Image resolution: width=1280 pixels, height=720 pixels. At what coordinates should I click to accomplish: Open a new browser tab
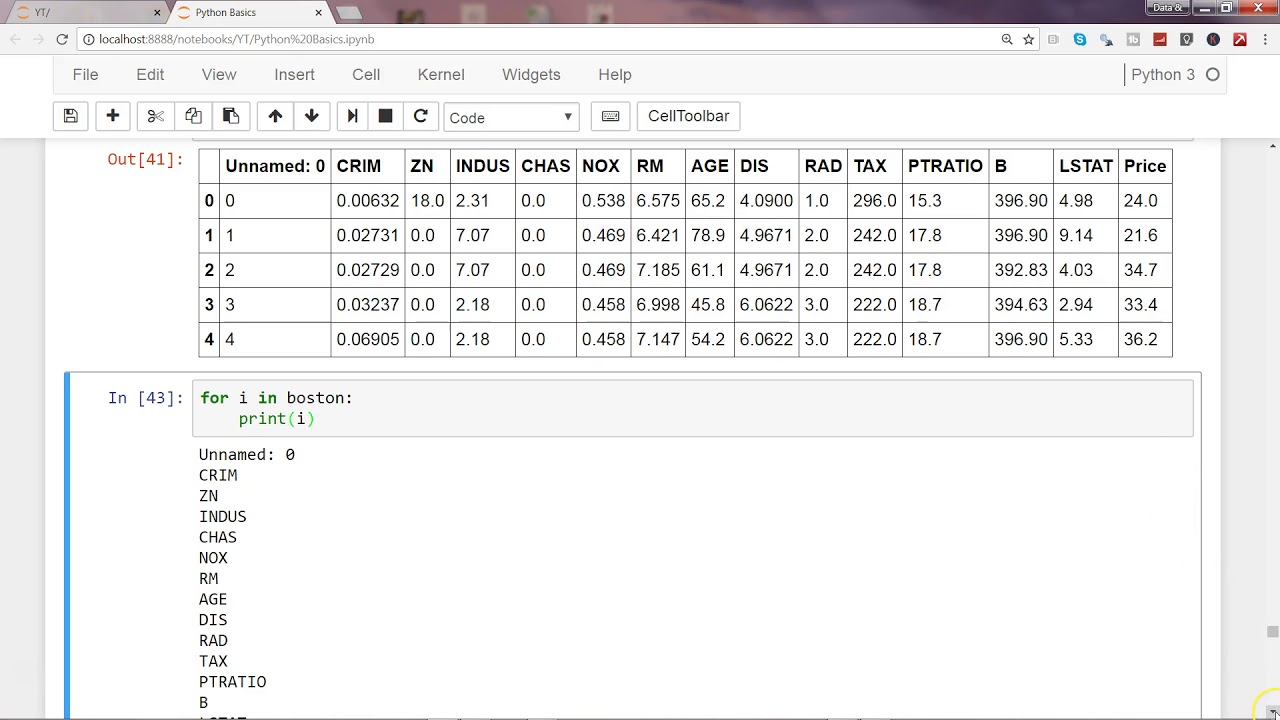point(349,12)
